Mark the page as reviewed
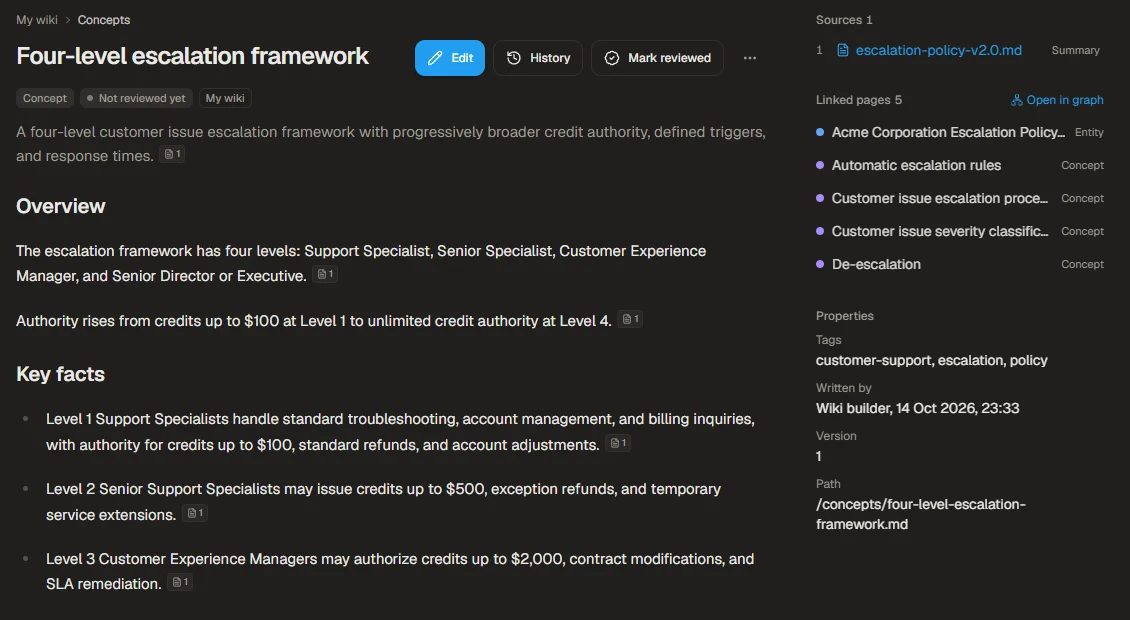Viewport: 1130px width, 620px height. point(657,58)
